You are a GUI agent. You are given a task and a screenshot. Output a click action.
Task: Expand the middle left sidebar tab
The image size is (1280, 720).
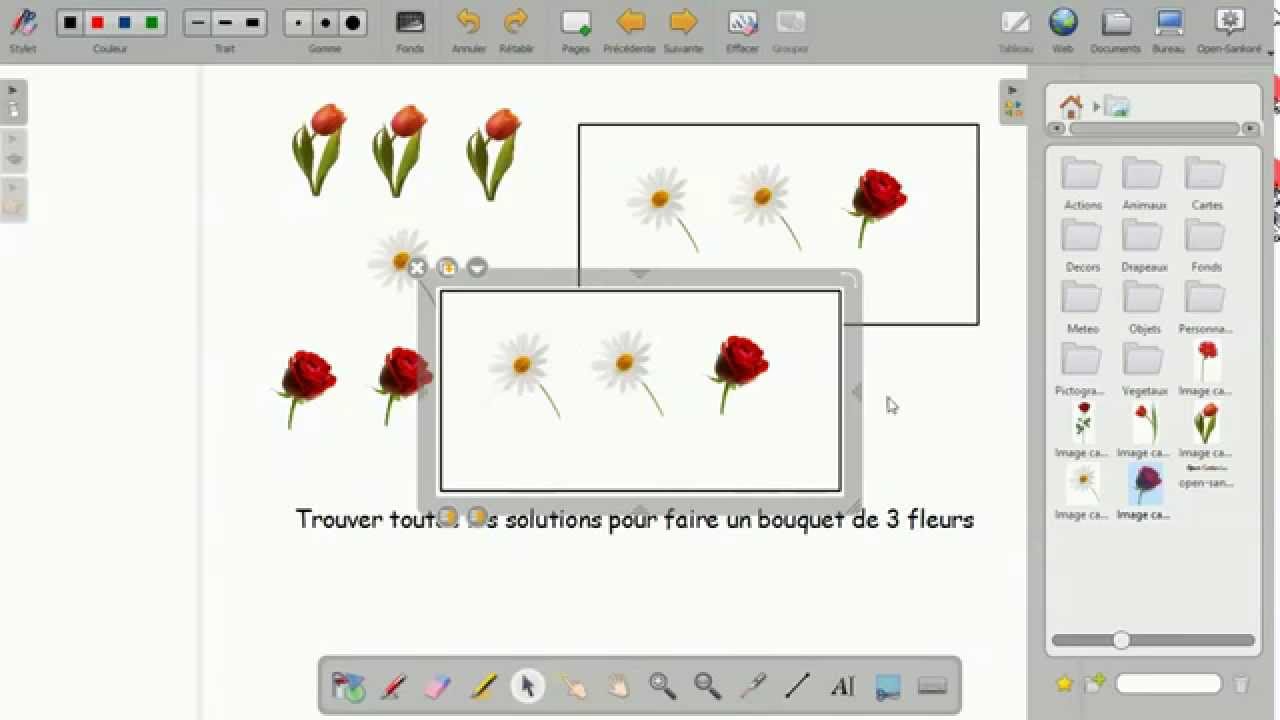(x=13, y=151)
